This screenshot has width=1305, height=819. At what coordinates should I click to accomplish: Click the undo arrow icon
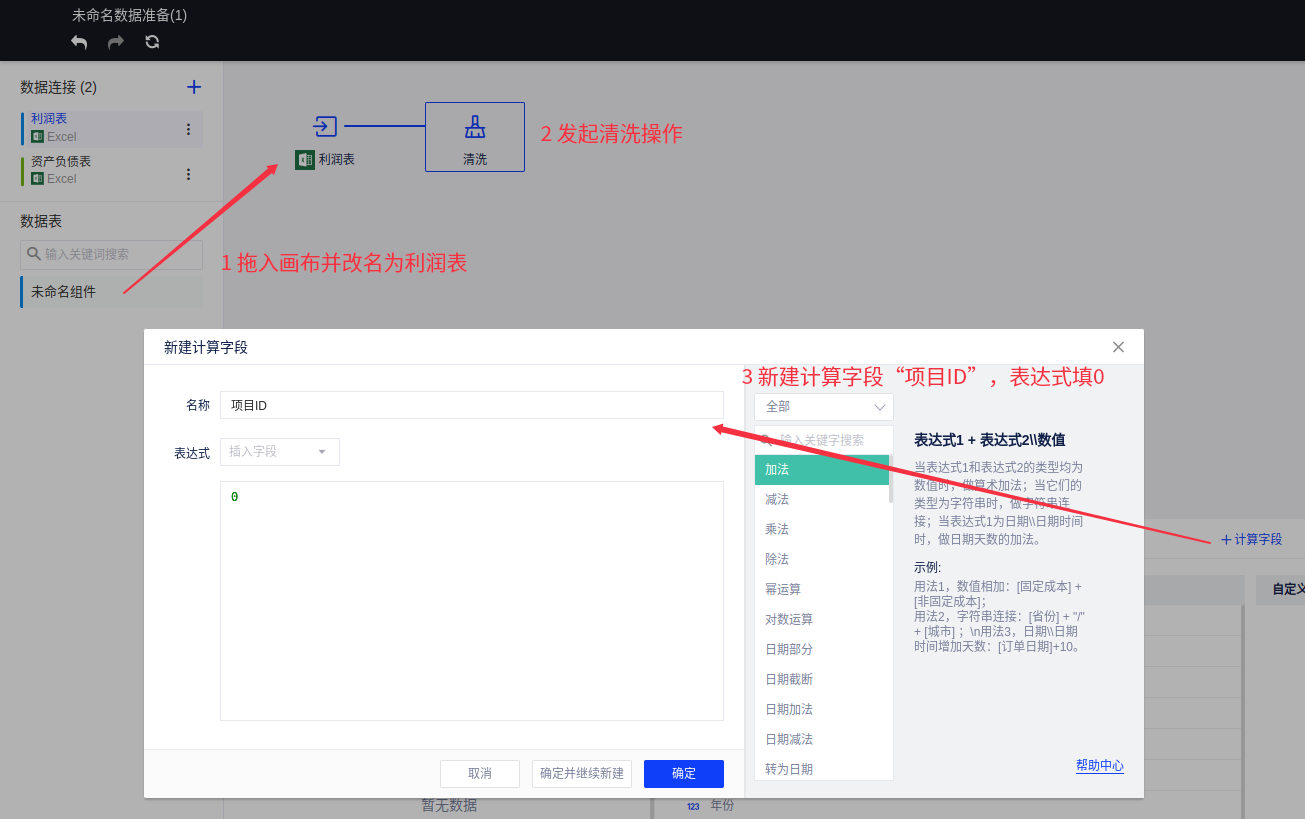[79, 42]
